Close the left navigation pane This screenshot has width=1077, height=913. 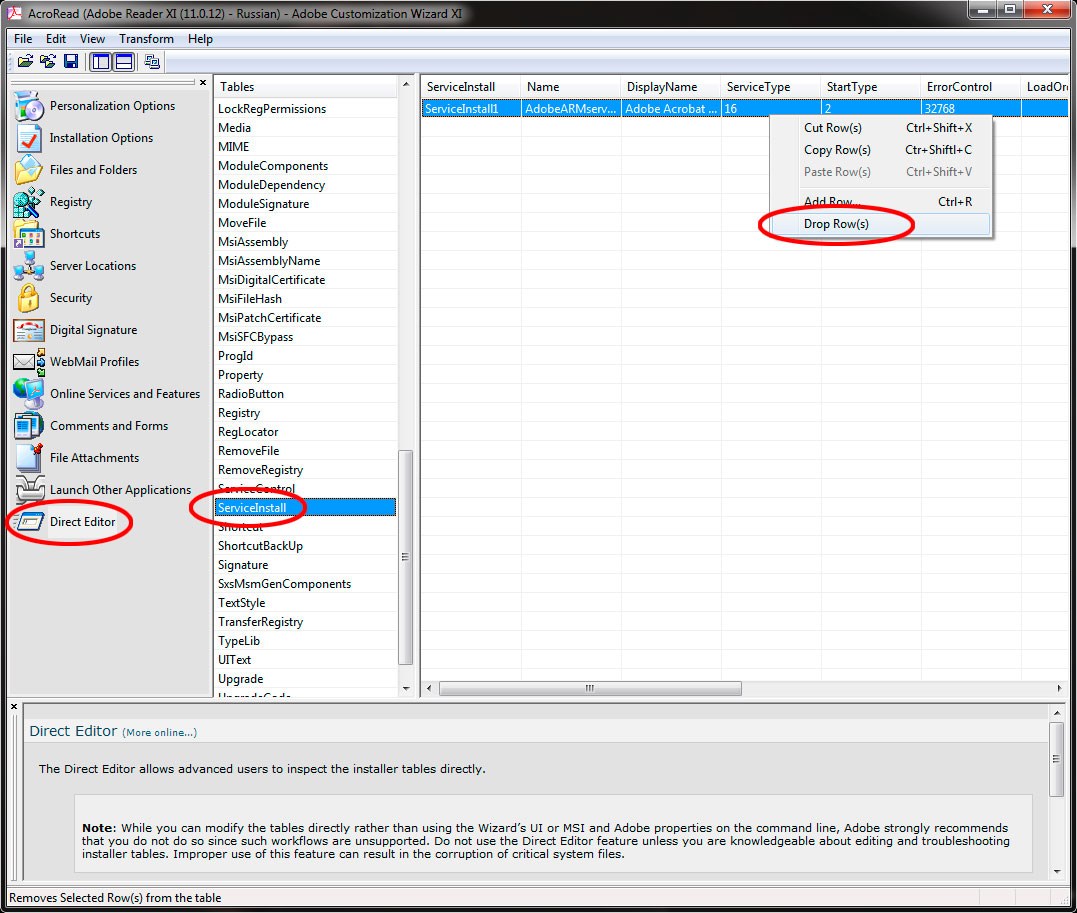203,82
